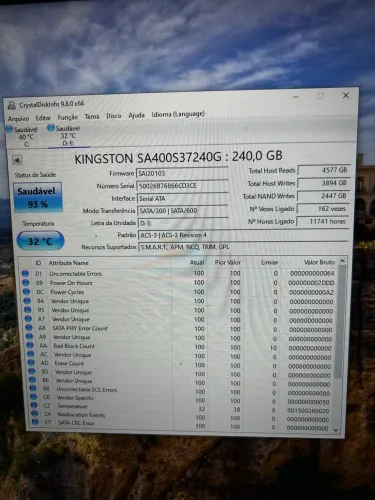
Task: Select the Power Cycles attribute name
Action: (67, 292)
